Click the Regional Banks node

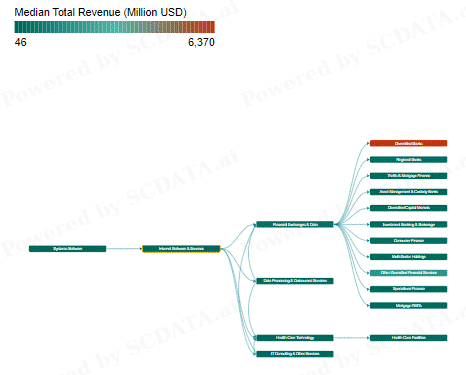[x=409, y=160]
